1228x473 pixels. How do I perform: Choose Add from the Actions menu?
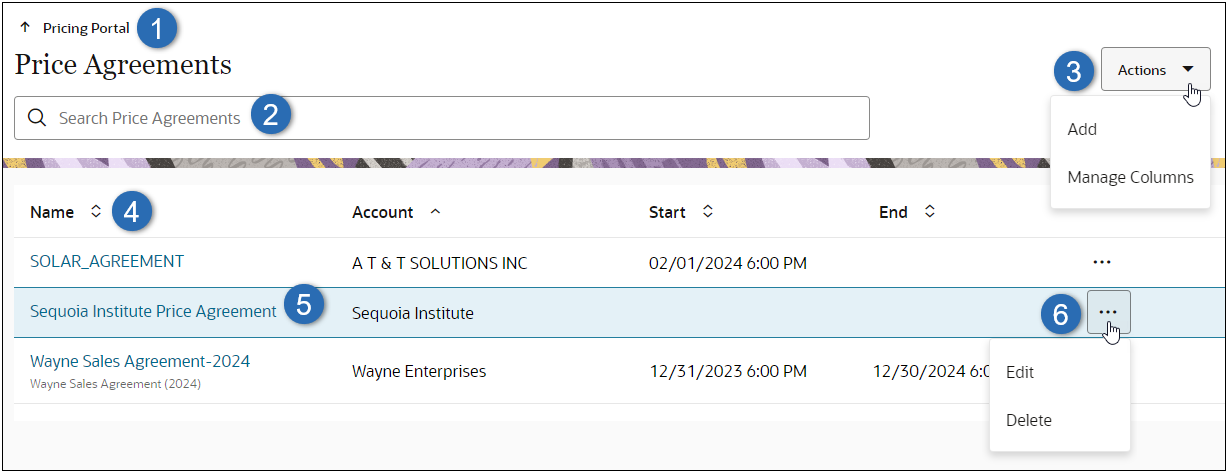tap(1082, 129)
